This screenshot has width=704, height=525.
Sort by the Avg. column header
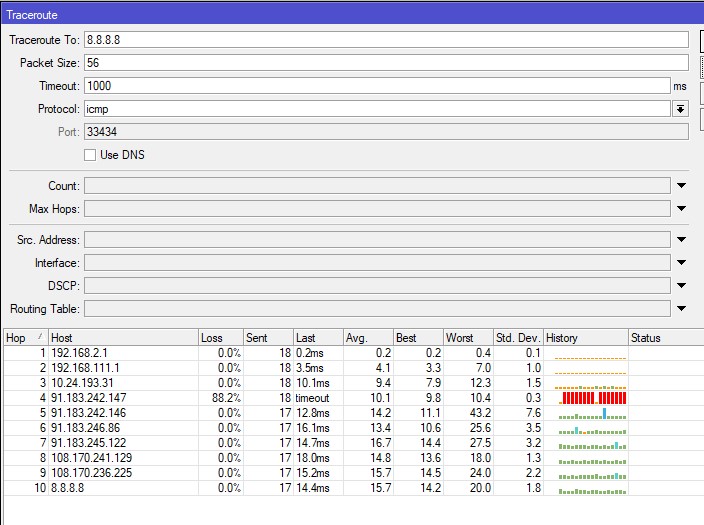point(369,338)
